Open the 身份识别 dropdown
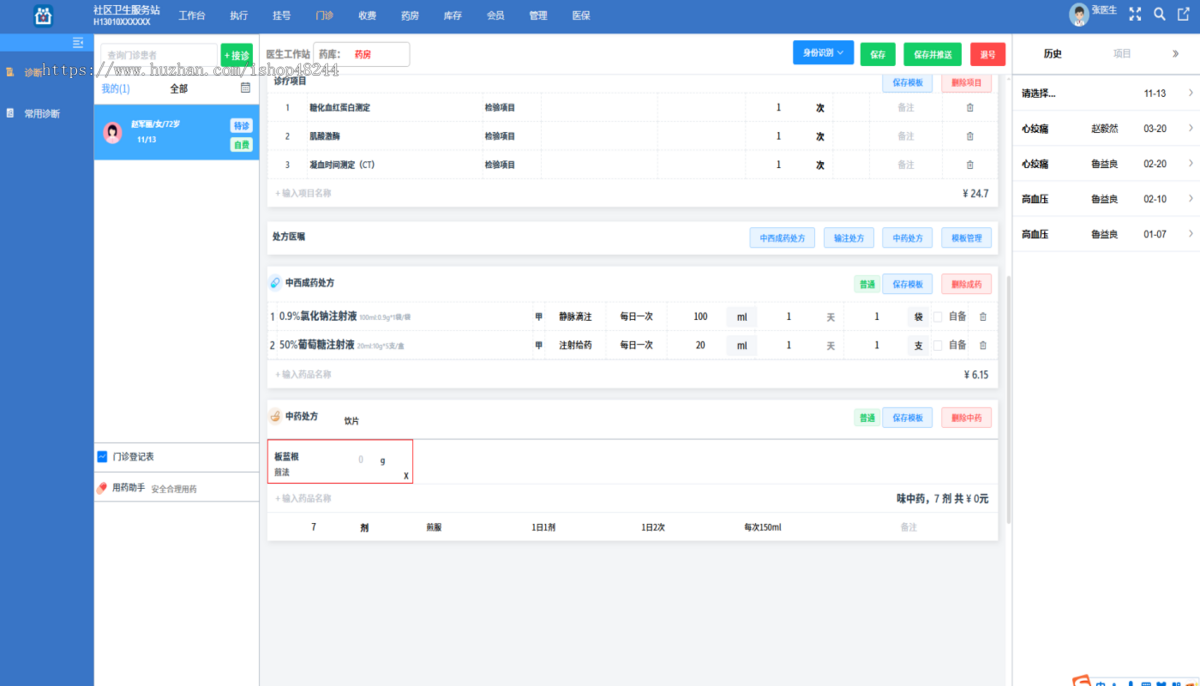Image resolution: width=1200 pixels, height=686 pixels. pos(823,53)
